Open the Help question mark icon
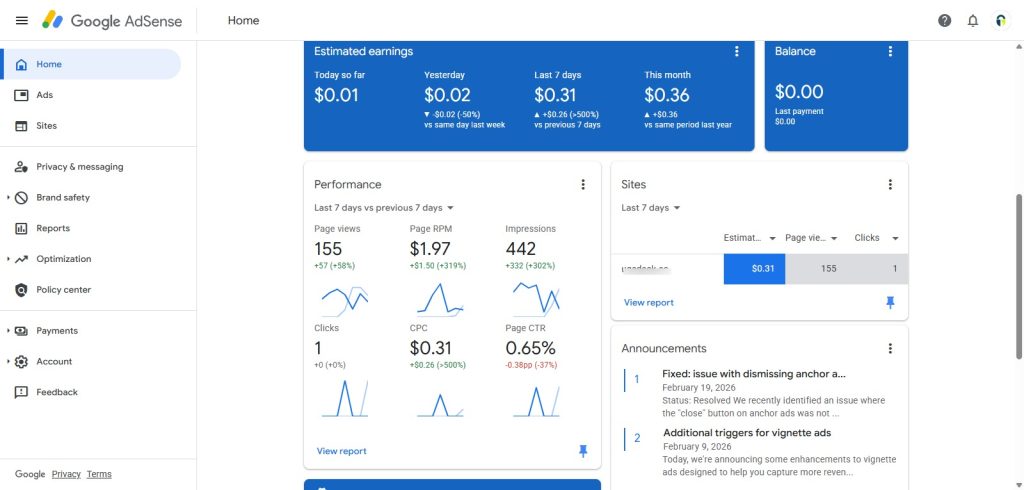 click(x=944, y=20)
